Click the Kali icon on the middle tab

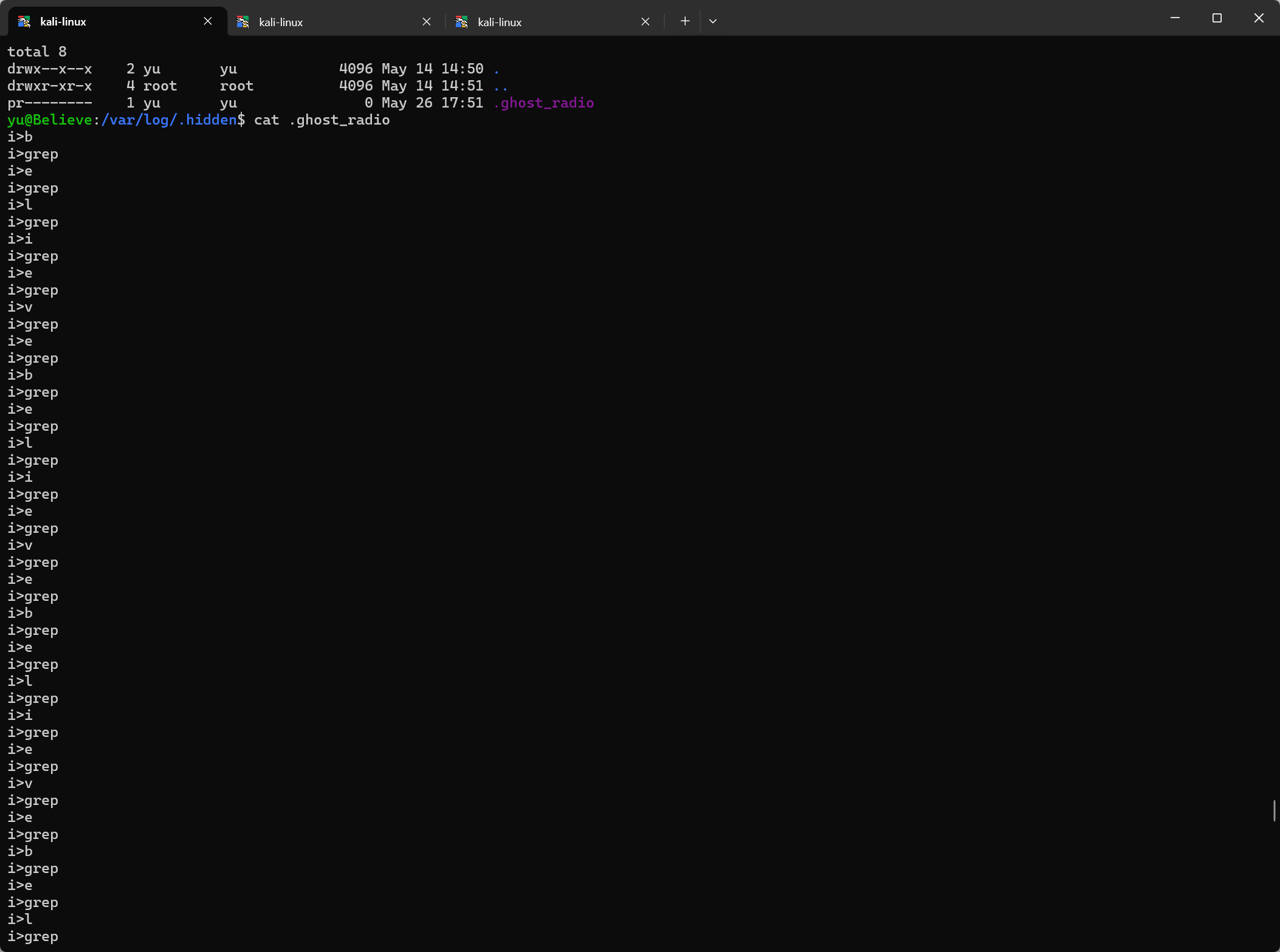click(243, 22)
